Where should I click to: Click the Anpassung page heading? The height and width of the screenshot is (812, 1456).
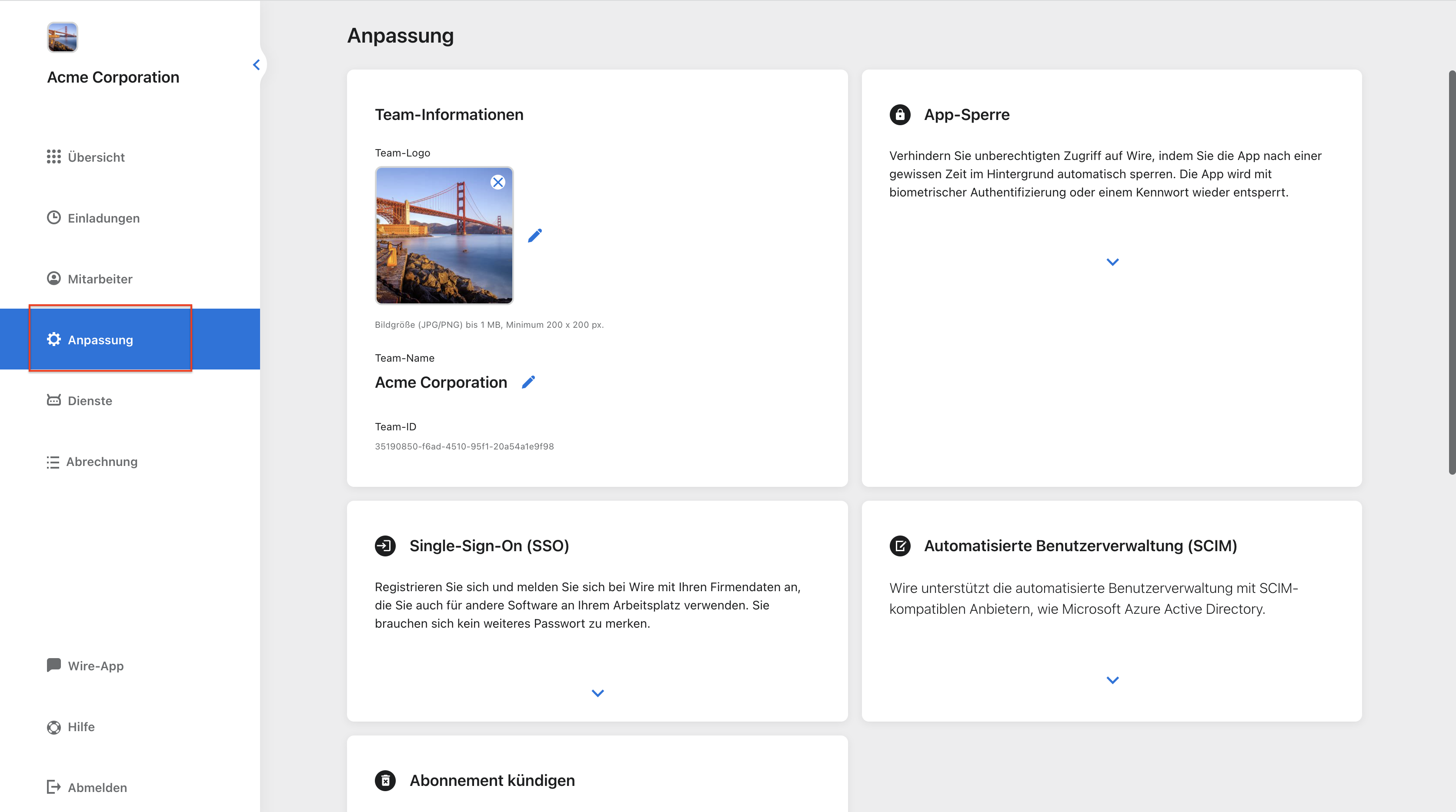pyautogui.click(x=400, y=36)
